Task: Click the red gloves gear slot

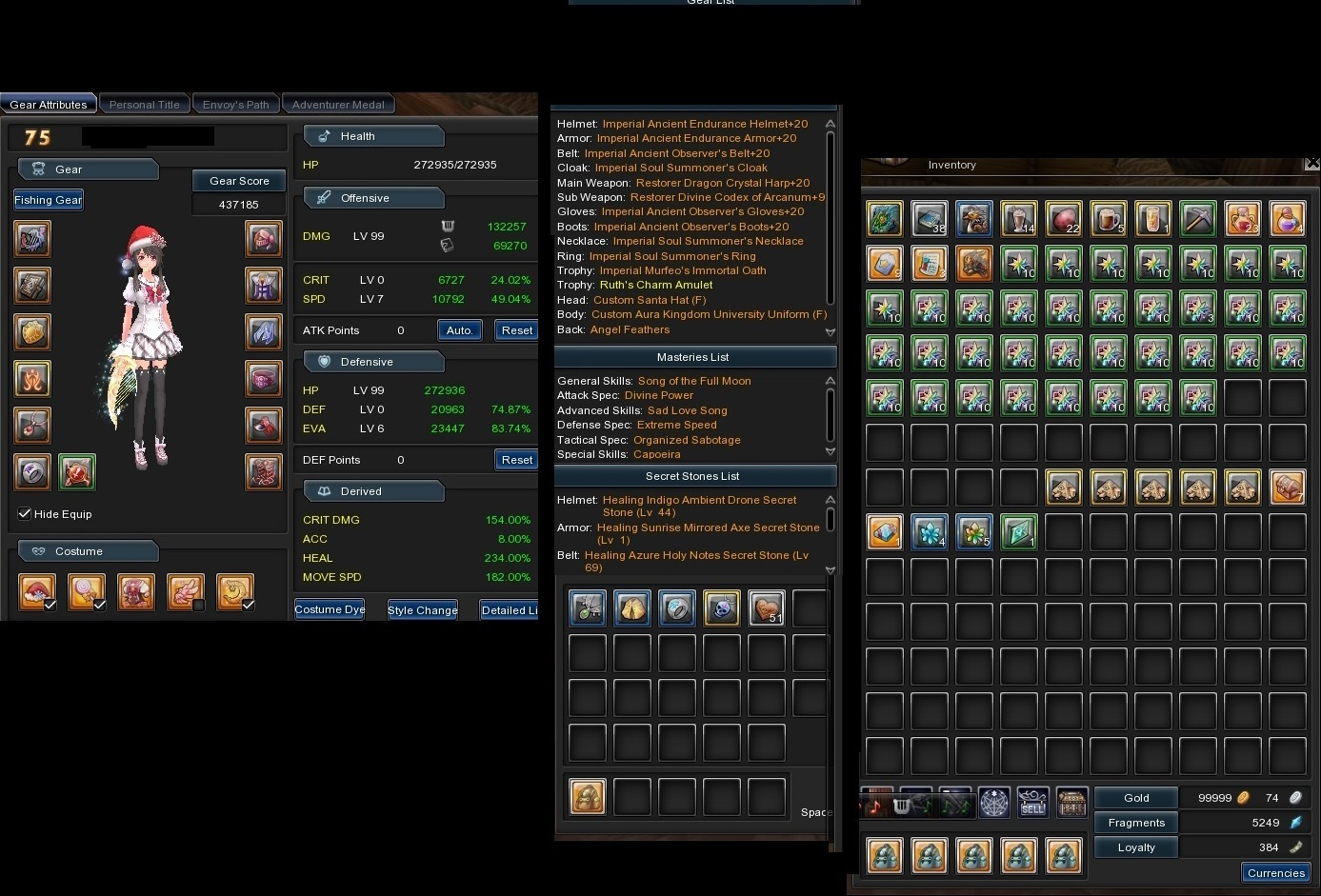Action: coord(264,426)
